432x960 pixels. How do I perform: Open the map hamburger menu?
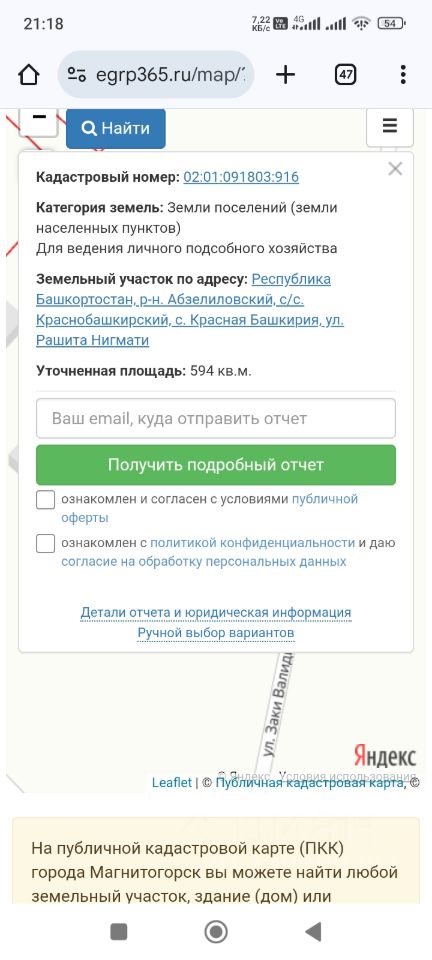(390, 127)
